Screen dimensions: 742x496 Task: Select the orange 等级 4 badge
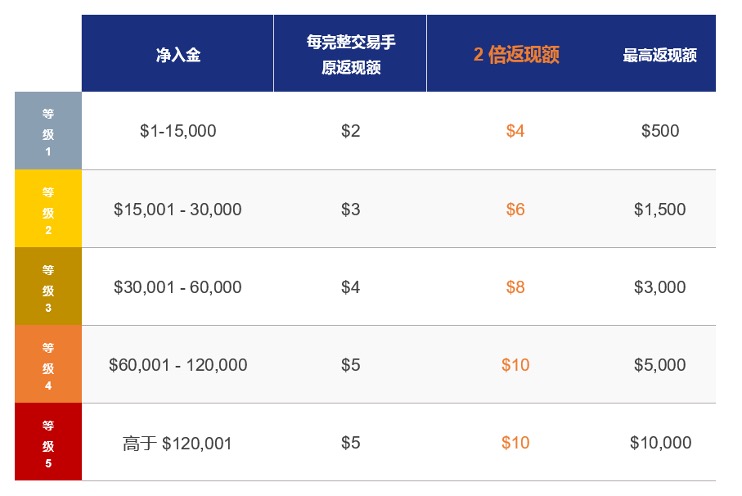(x=48, y=365)
